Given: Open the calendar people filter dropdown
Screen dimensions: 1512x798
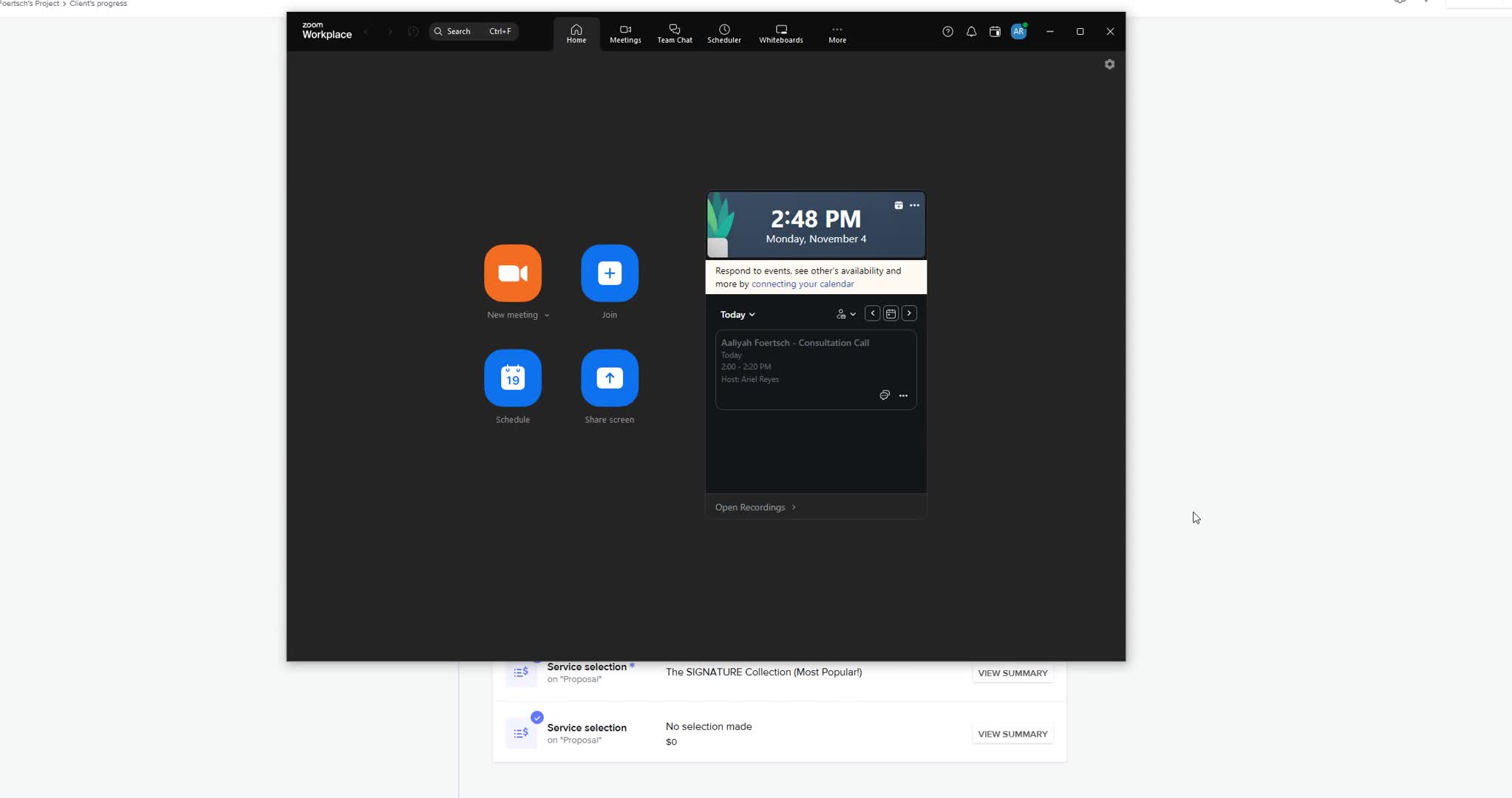Looking at the screenshot, I should (x=846, y=314).
